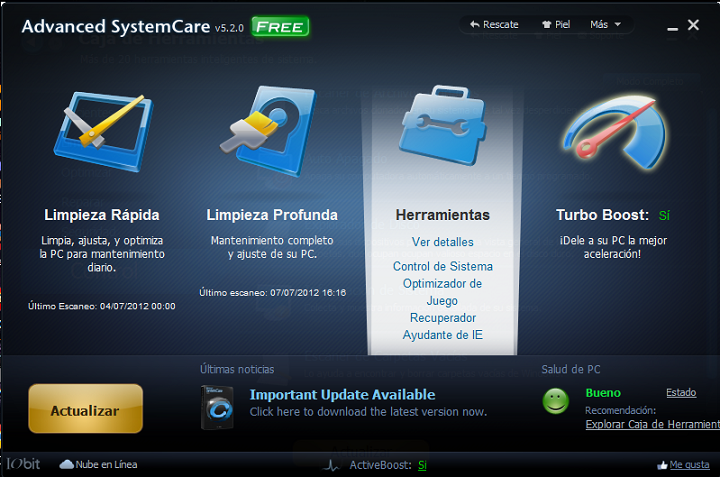The image size is (720, 477).
Task: Click Ver detalles under Herramientas
Action: [442, 242]
